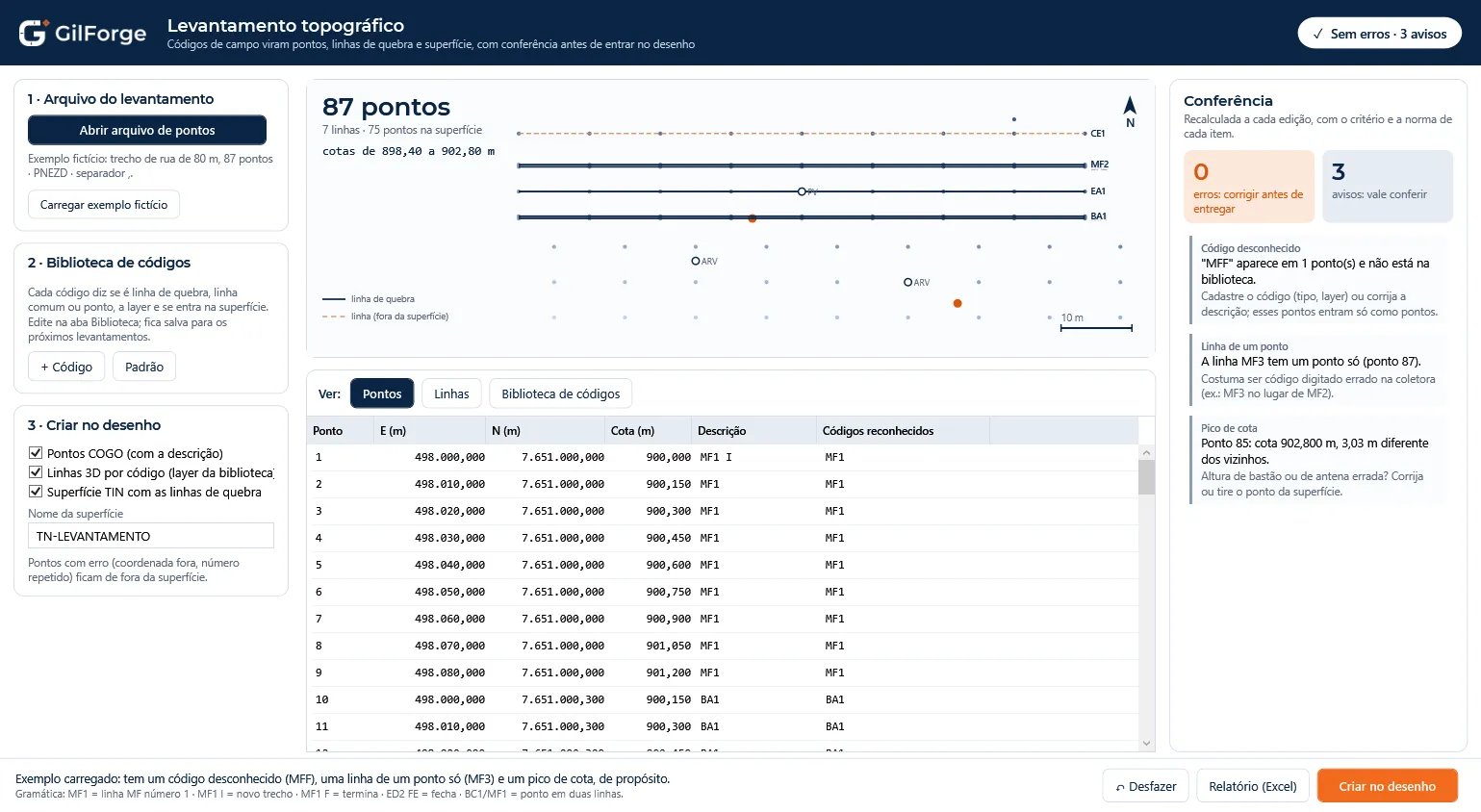Sort by the E (m) column header
1481x812 pixels.
[430, 431]
